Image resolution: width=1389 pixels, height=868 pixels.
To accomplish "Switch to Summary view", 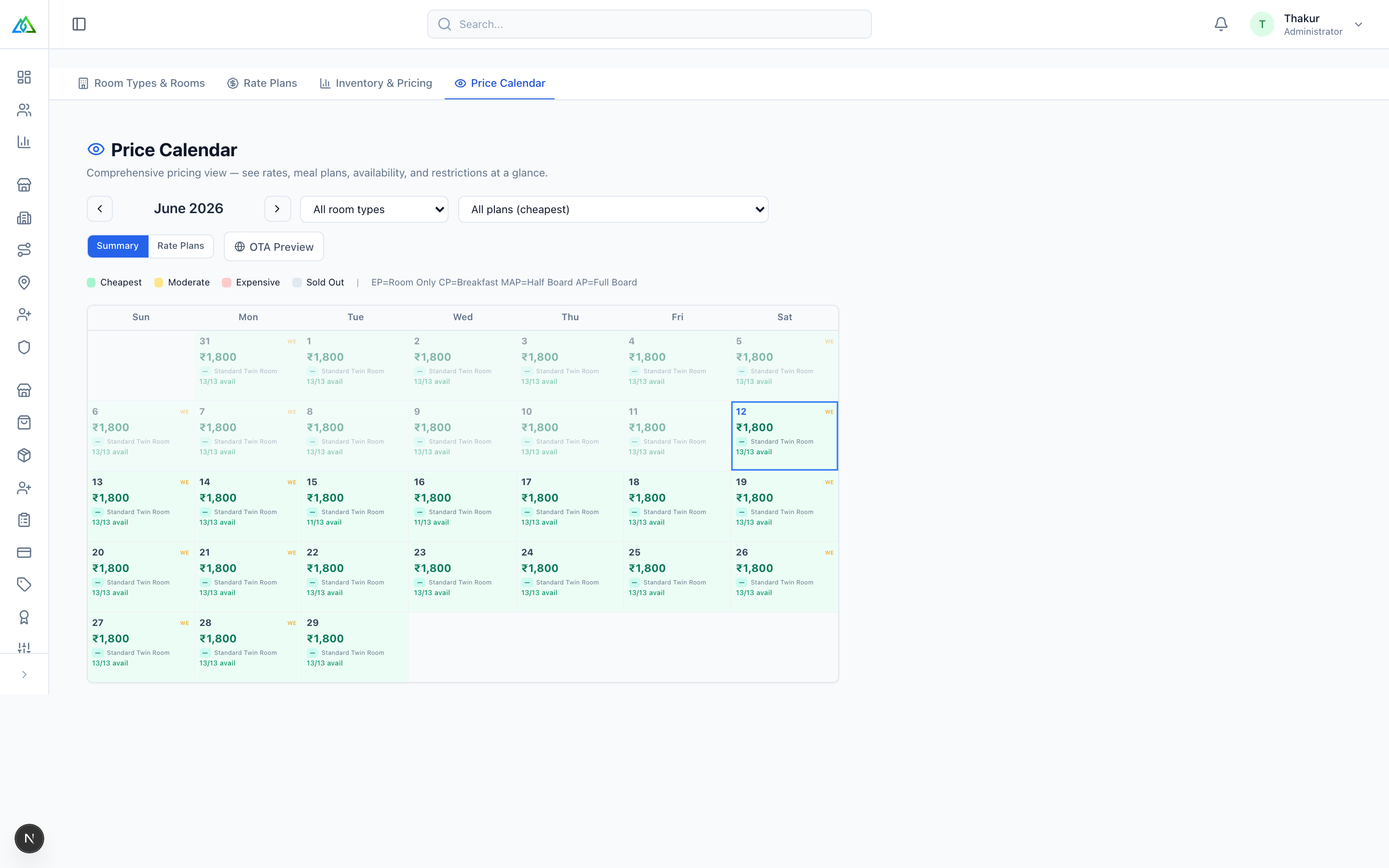I will pyautogui.click(x=118, y=246).
